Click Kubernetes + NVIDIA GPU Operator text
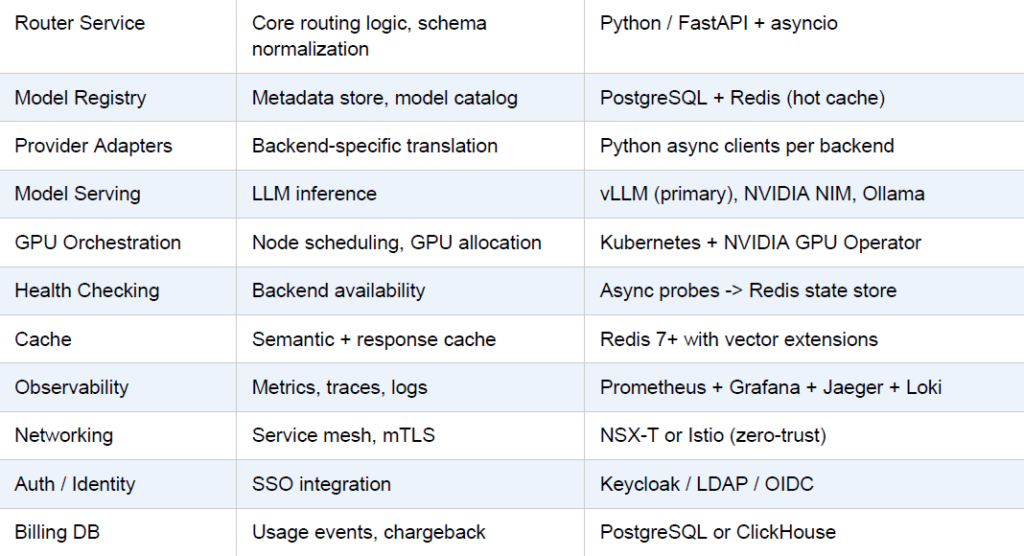Viewport: 1024px width, 556px height. pyautogui.click(x=760, y=243)
